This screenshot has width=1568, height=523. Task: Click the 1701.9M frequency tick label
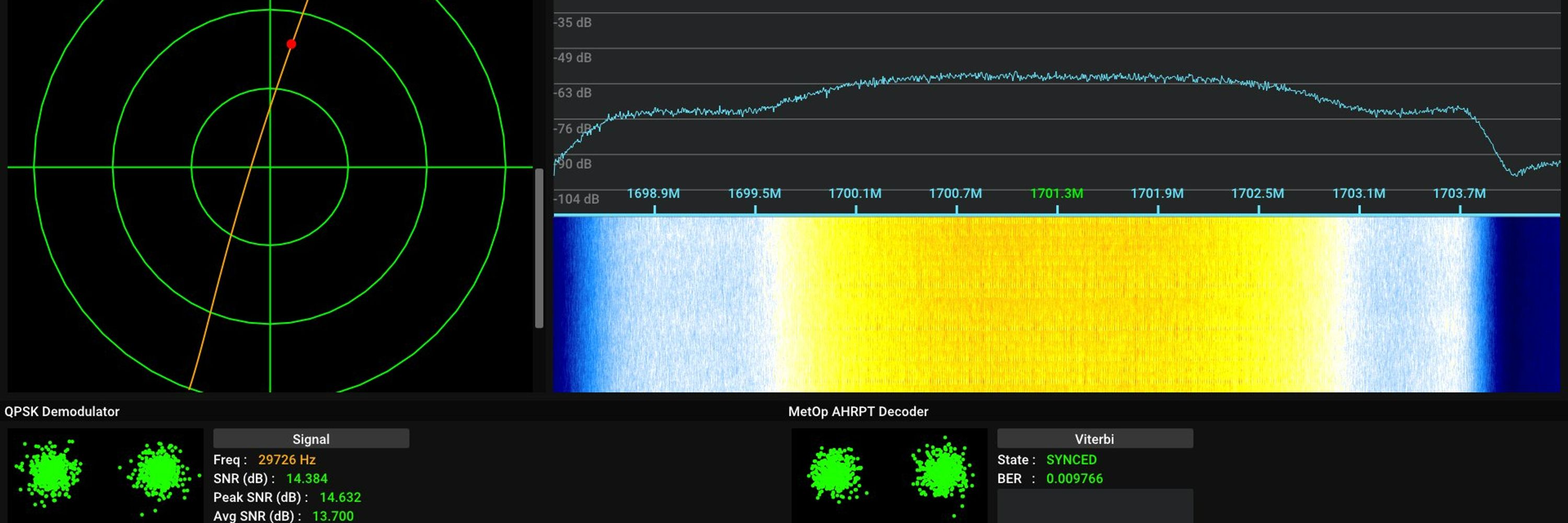1157,194
